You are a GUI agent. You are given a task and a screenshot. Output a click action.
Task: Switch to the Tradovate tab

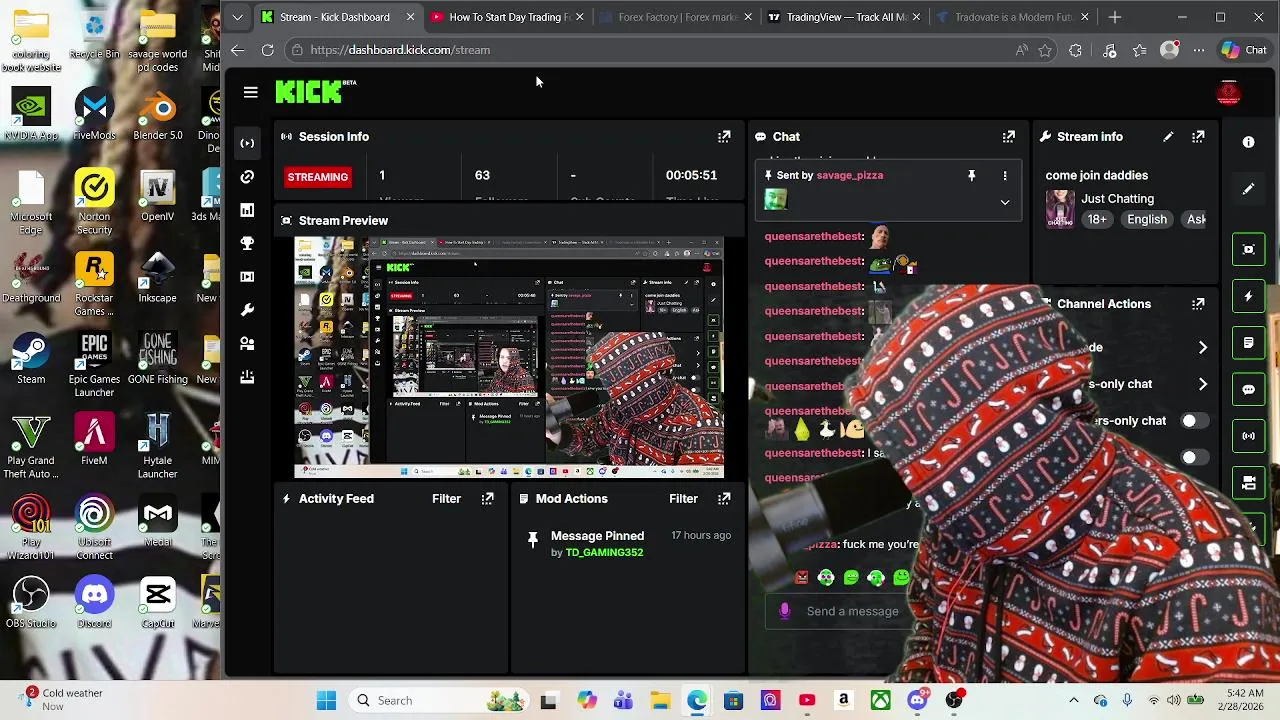coord(1012,17)
